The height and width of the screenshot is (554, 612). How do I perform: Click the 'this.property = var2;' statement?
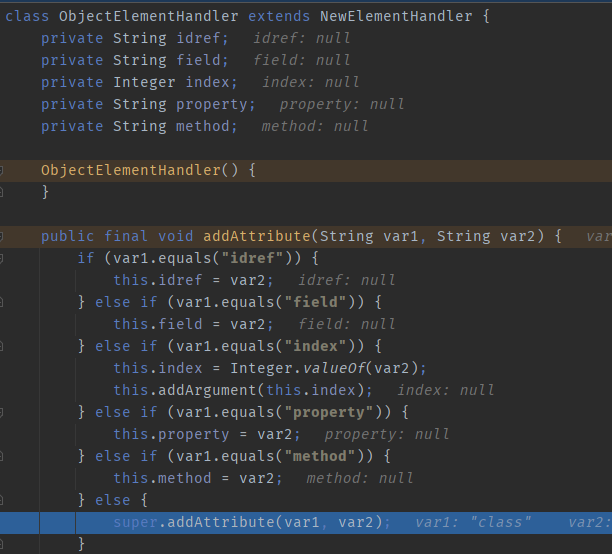click(x=207, y=435)
